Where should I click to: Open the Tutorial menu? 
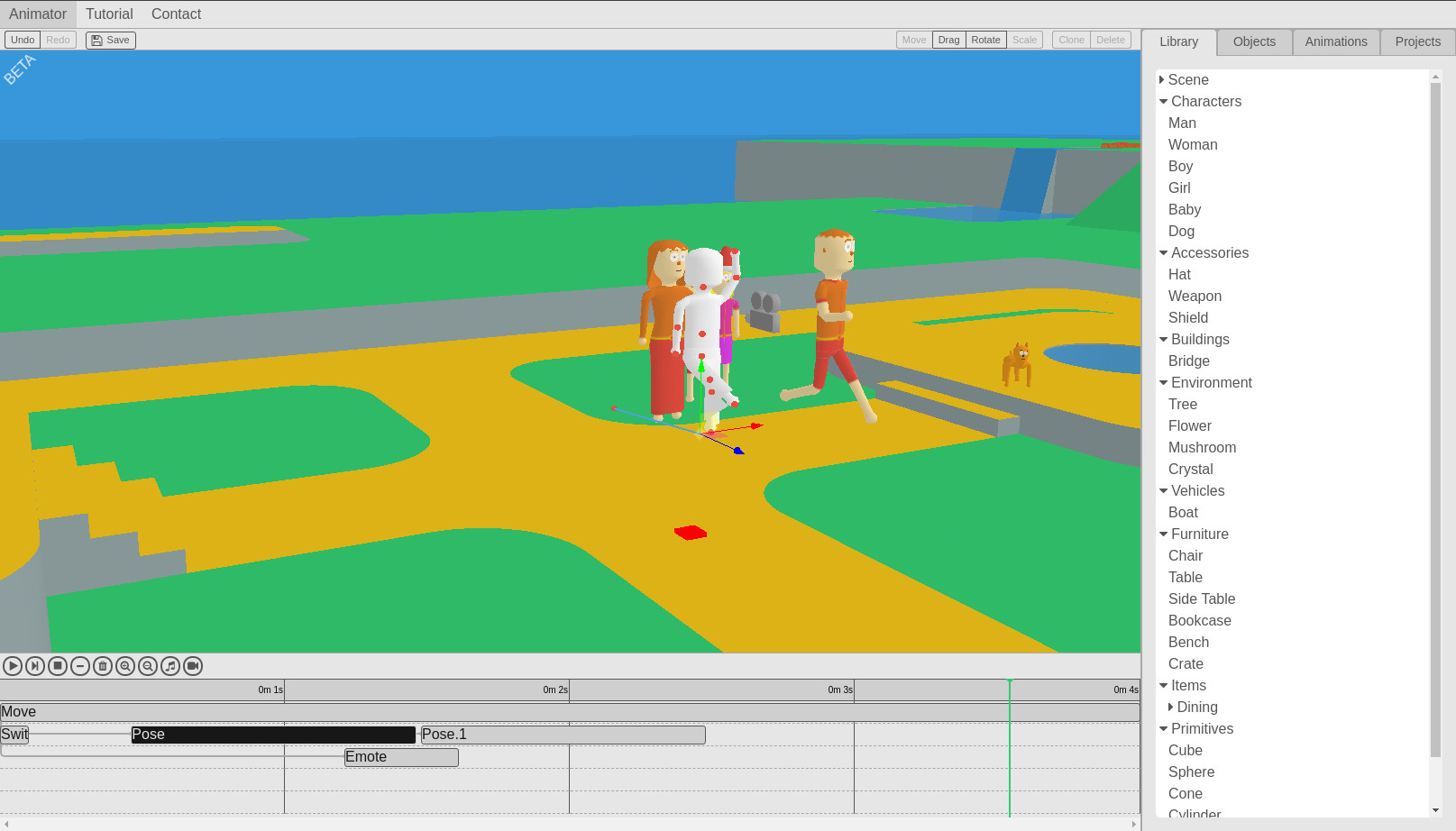109,14
